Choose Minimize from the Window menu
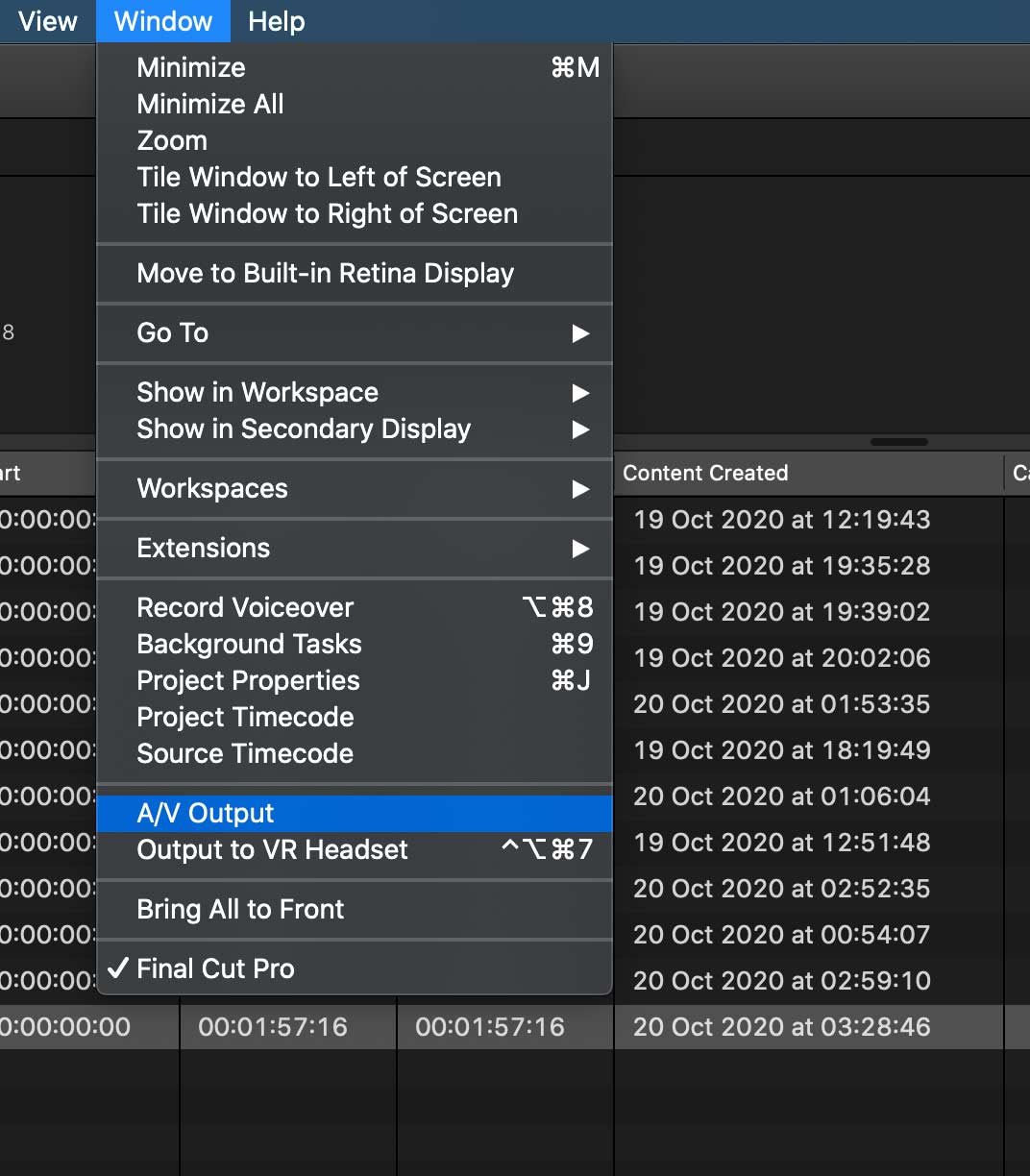 point(355,67)
